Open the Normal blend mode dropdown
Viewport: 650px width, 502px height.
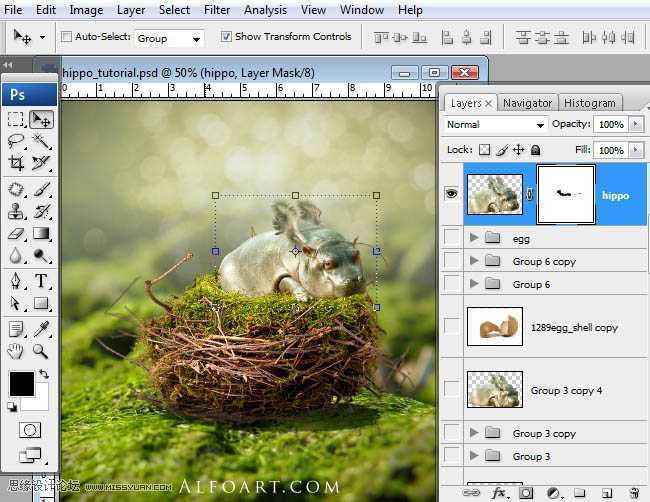tap(495, 125)
